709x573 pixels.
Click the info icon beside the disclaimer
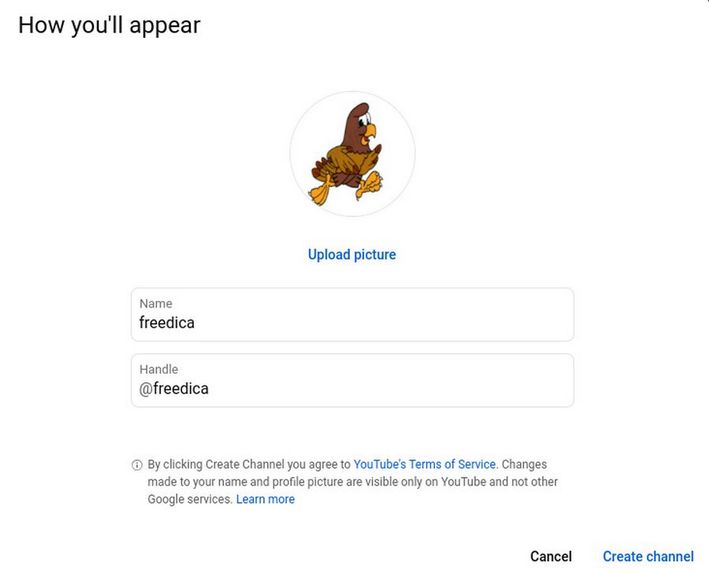tap(137, 465)
